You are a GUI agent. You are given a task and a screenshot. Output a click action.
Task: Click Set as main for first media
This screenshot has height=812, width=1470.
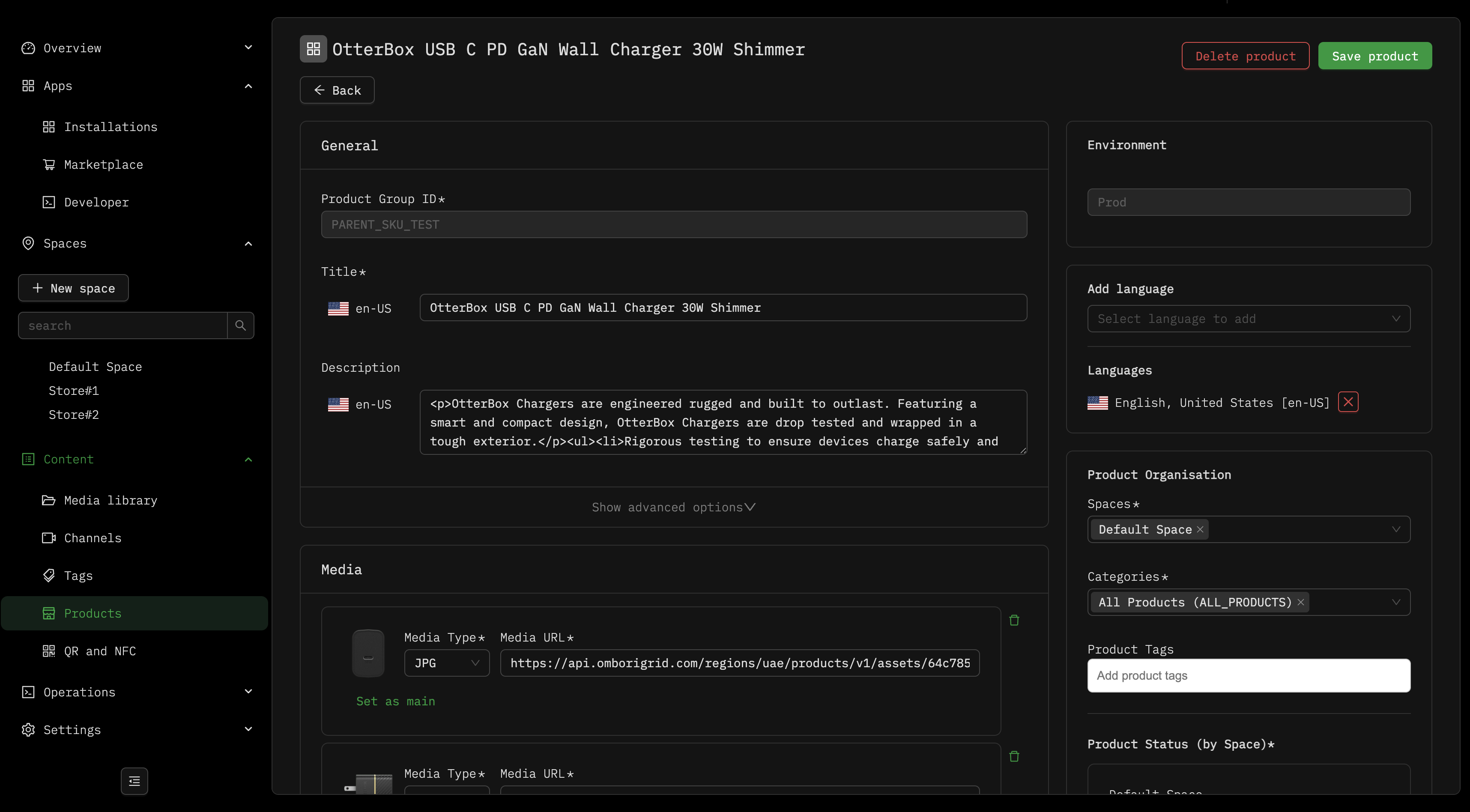pyautogui.click(x=395, y=701)
